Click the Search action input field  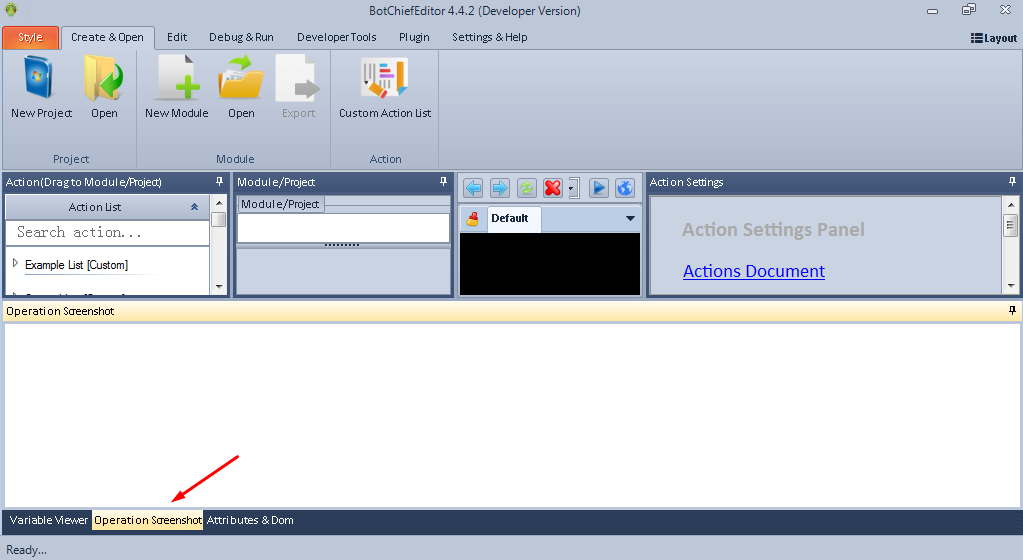pos(107,233)
